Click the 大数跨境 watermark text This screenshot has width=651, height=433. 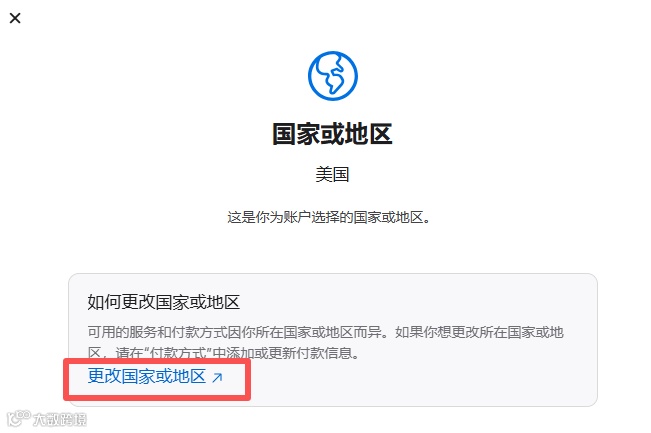[x=60, y=419]
